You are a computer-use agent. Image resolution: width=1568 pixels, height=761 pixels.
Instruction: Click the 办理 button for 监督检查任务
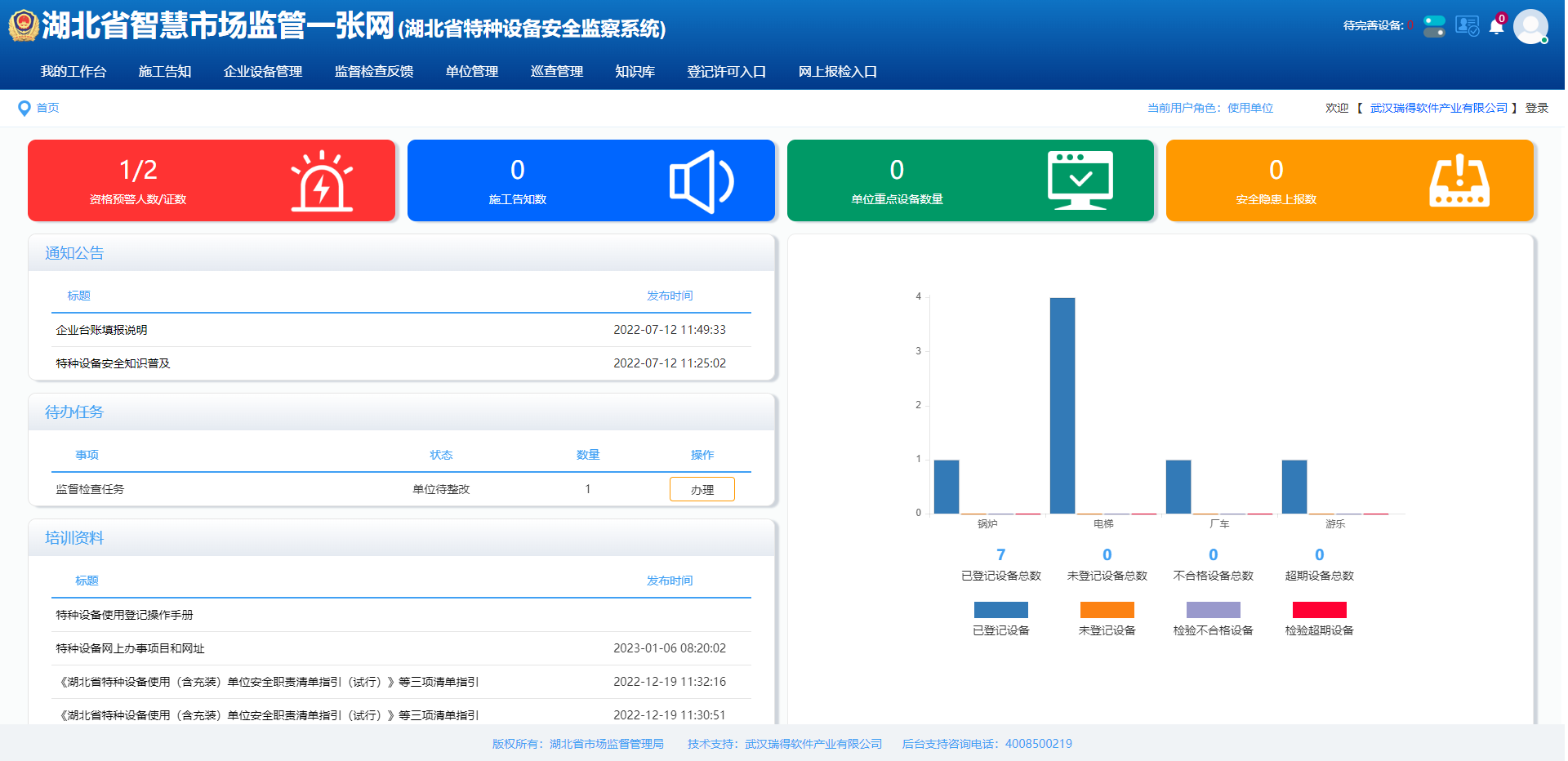pyautogui.click(x=702, y=489)
